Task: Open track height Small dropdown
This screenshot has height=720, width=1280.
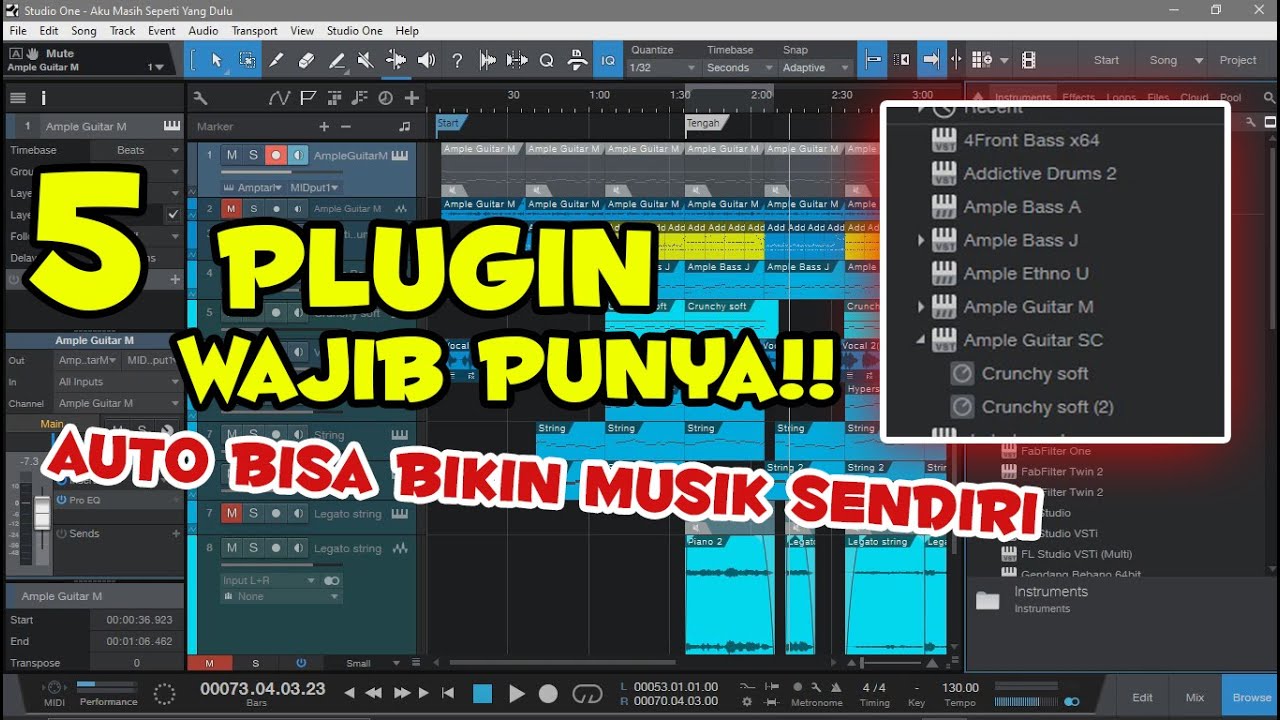Action: pyautogui.click(x=372, y=663)
